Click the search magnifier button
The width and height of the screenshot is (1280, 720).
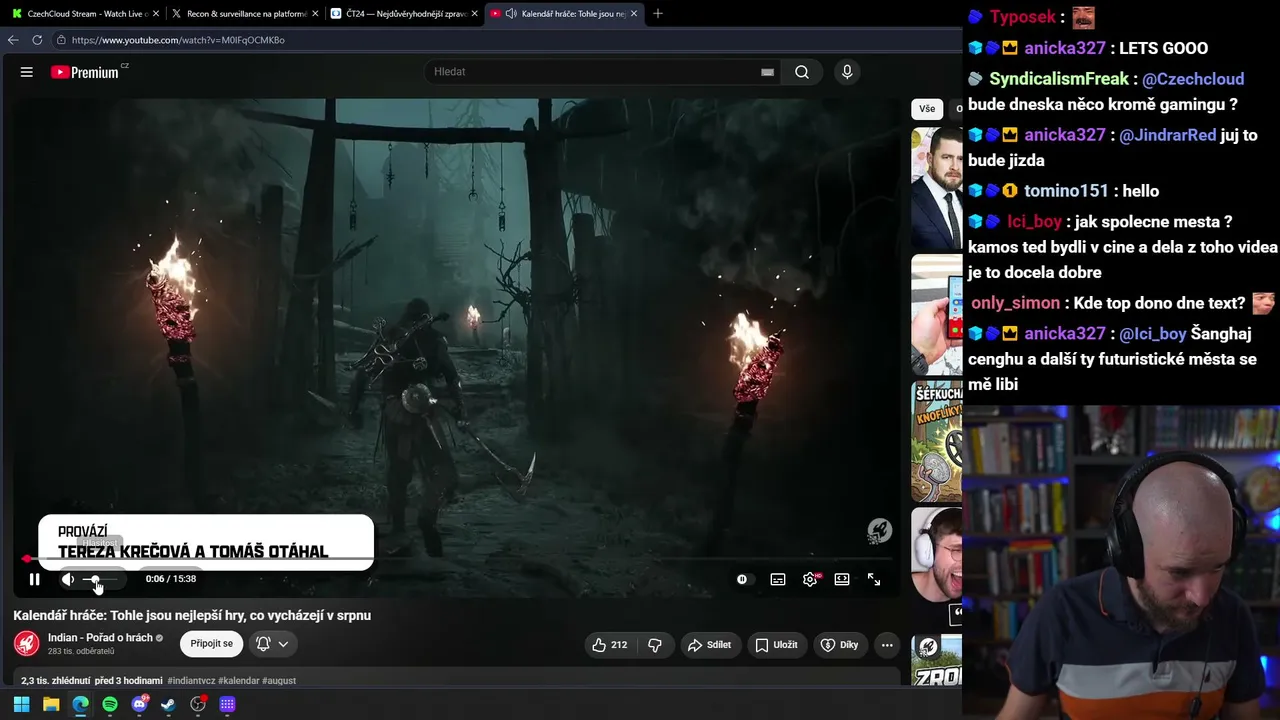click(x=802, y=72)
